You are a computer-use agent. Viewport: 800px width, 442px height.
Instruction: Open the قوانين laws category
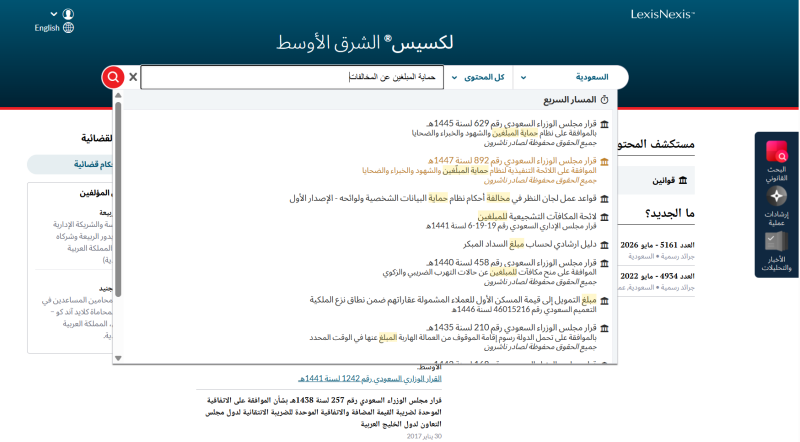pyautogui.click(x=669, y=180)
